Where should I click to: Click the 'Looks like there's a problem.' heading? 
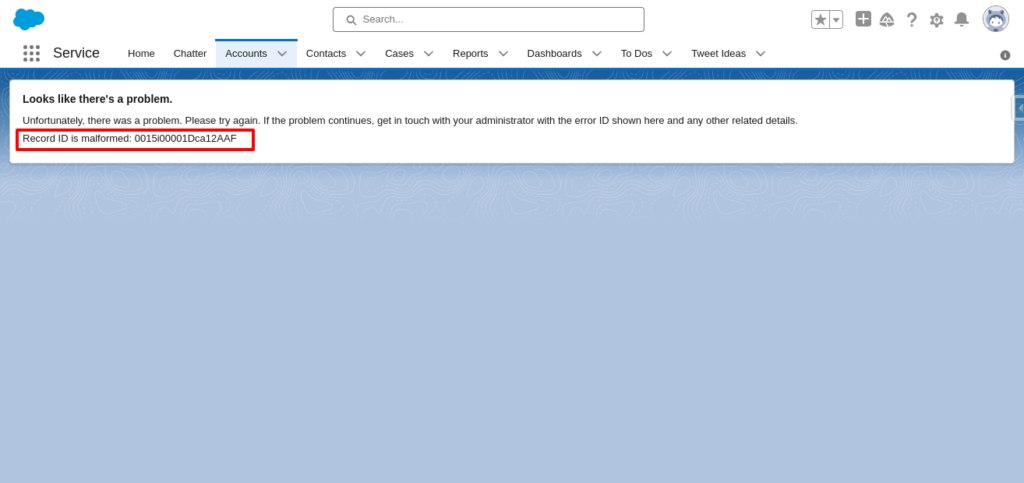(97, 99)
